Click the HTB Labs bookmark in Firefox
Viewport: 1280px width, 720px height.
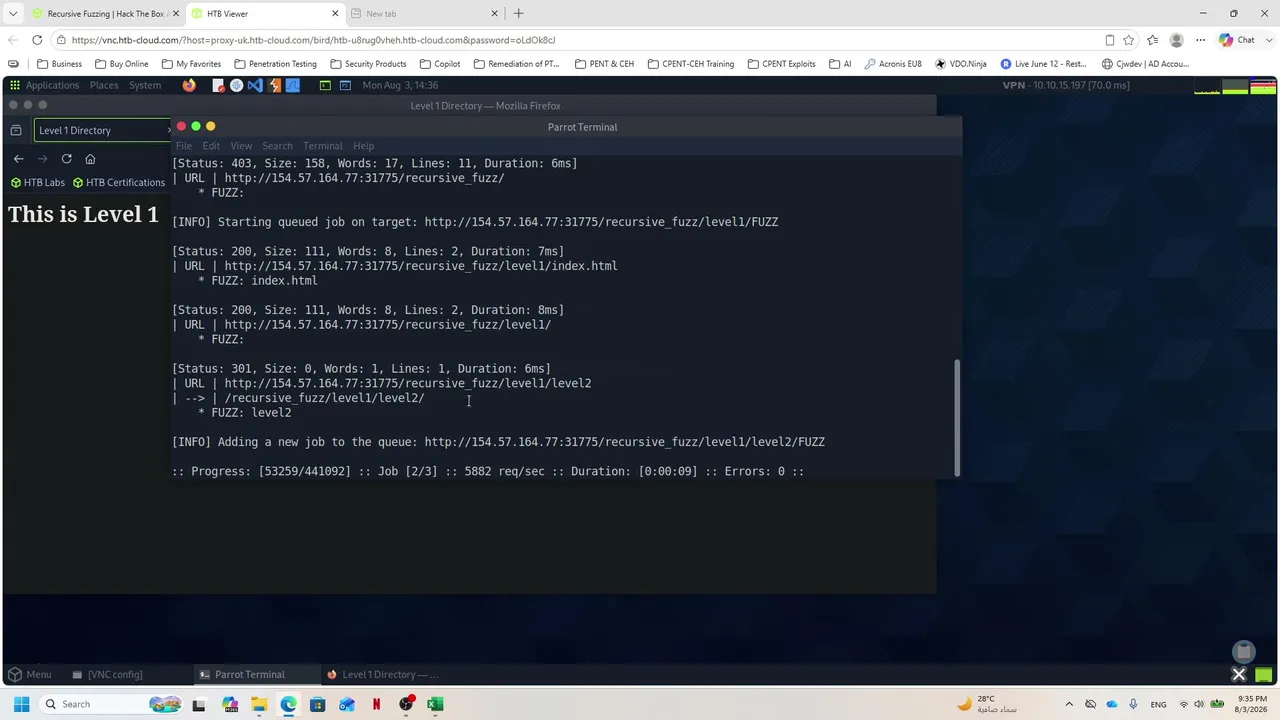[x=38, y=182]
